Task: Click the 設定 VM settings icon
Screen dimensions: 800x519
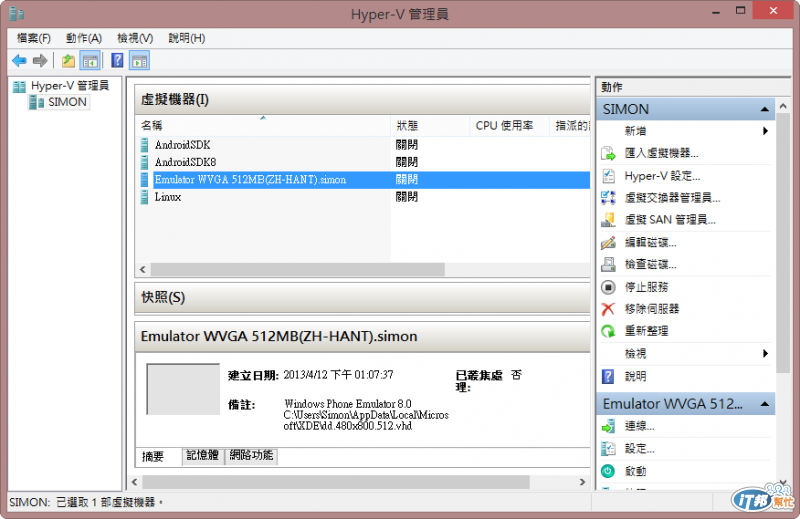Action: 608,449
